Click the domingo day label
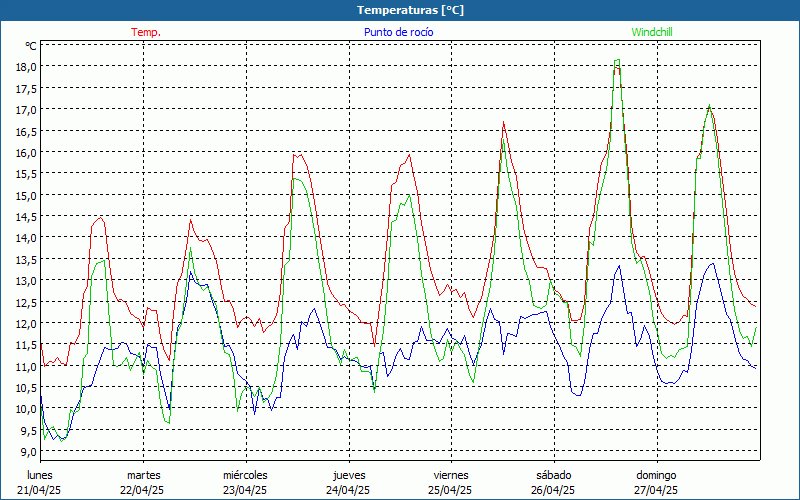 [655, 475]
